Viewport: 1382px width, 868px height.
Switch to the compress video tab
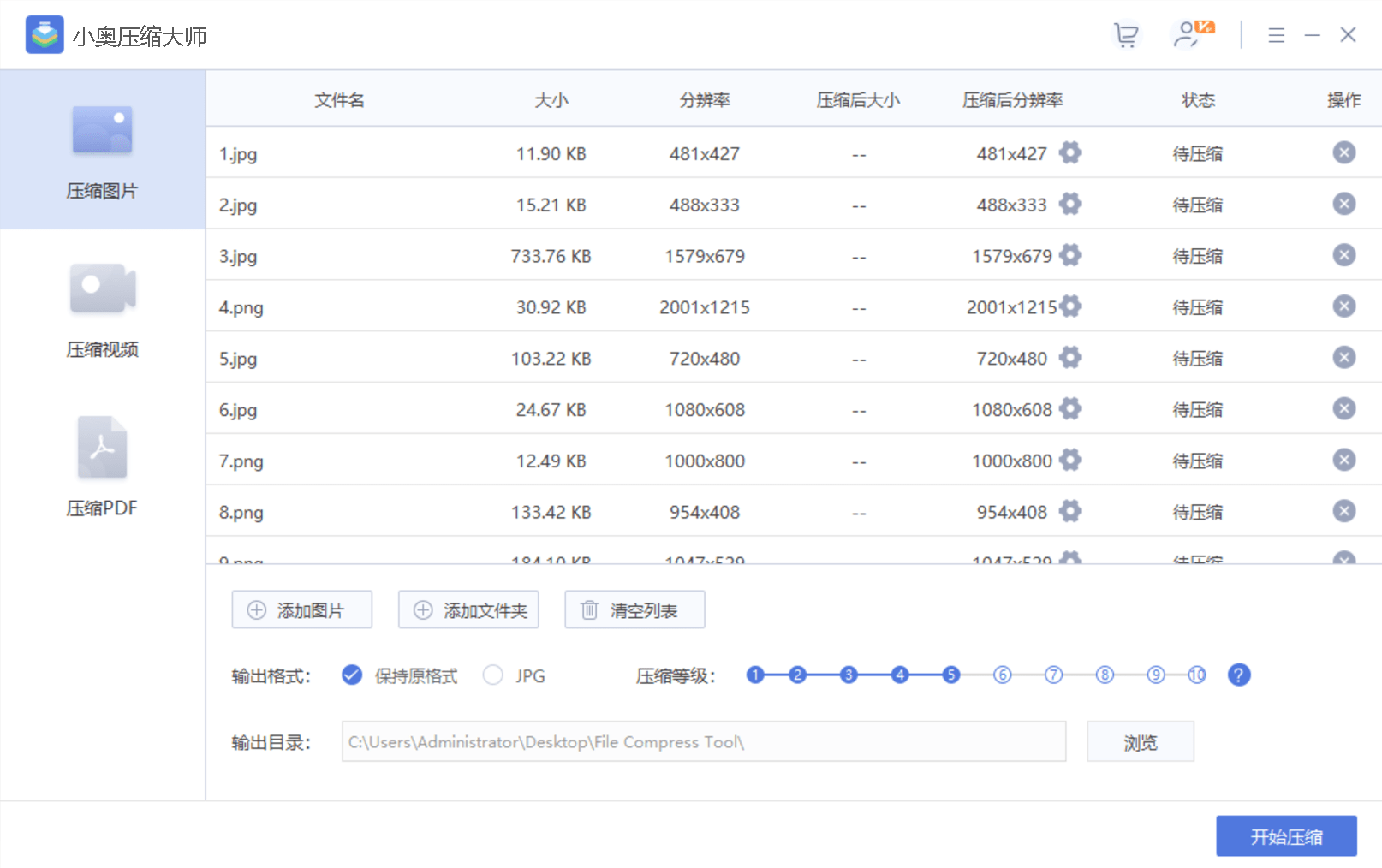(x=102, y=309)
